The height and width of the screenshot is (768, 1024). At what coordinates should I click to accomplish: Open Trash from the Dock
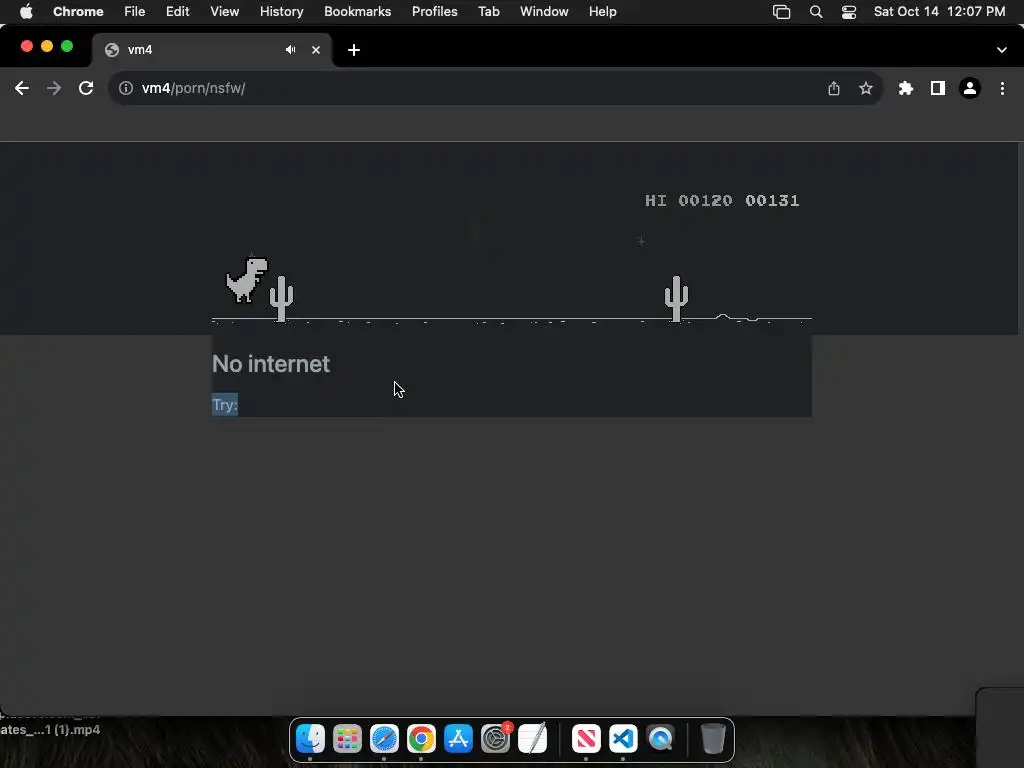pos(713,739)
